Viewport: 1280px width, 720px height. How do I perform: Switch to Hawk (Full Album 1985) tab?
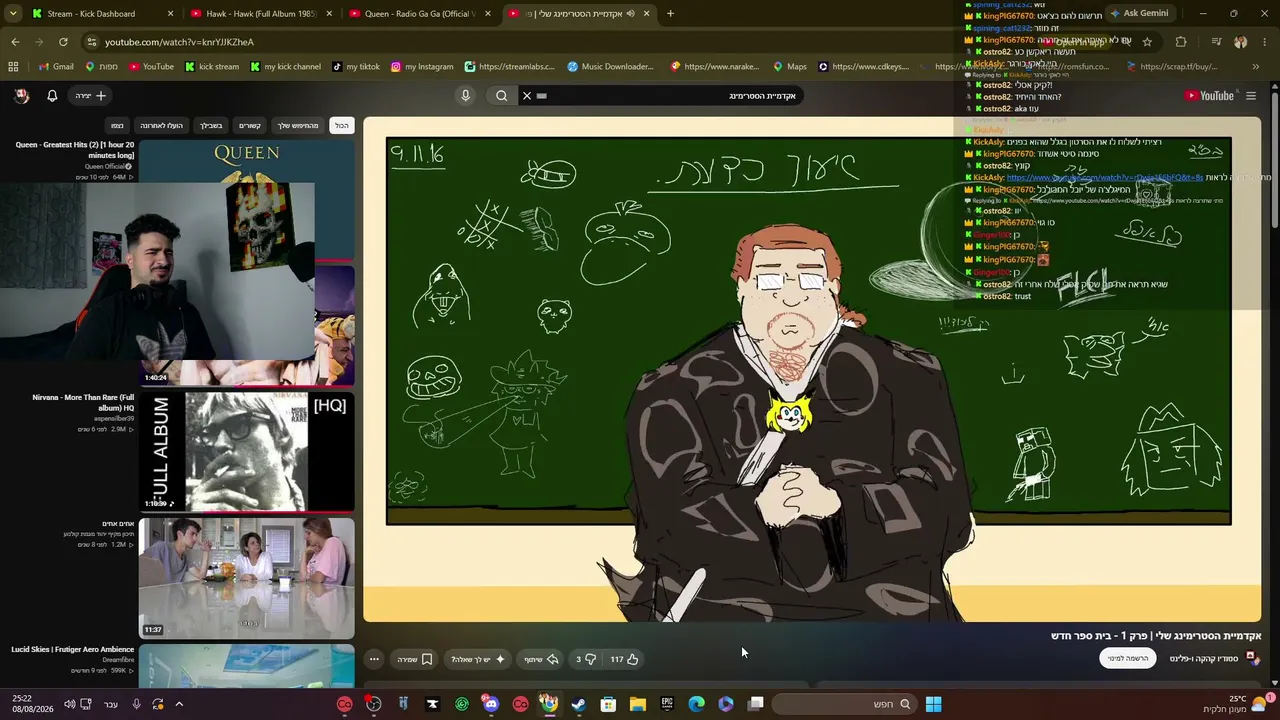(262, 14)
